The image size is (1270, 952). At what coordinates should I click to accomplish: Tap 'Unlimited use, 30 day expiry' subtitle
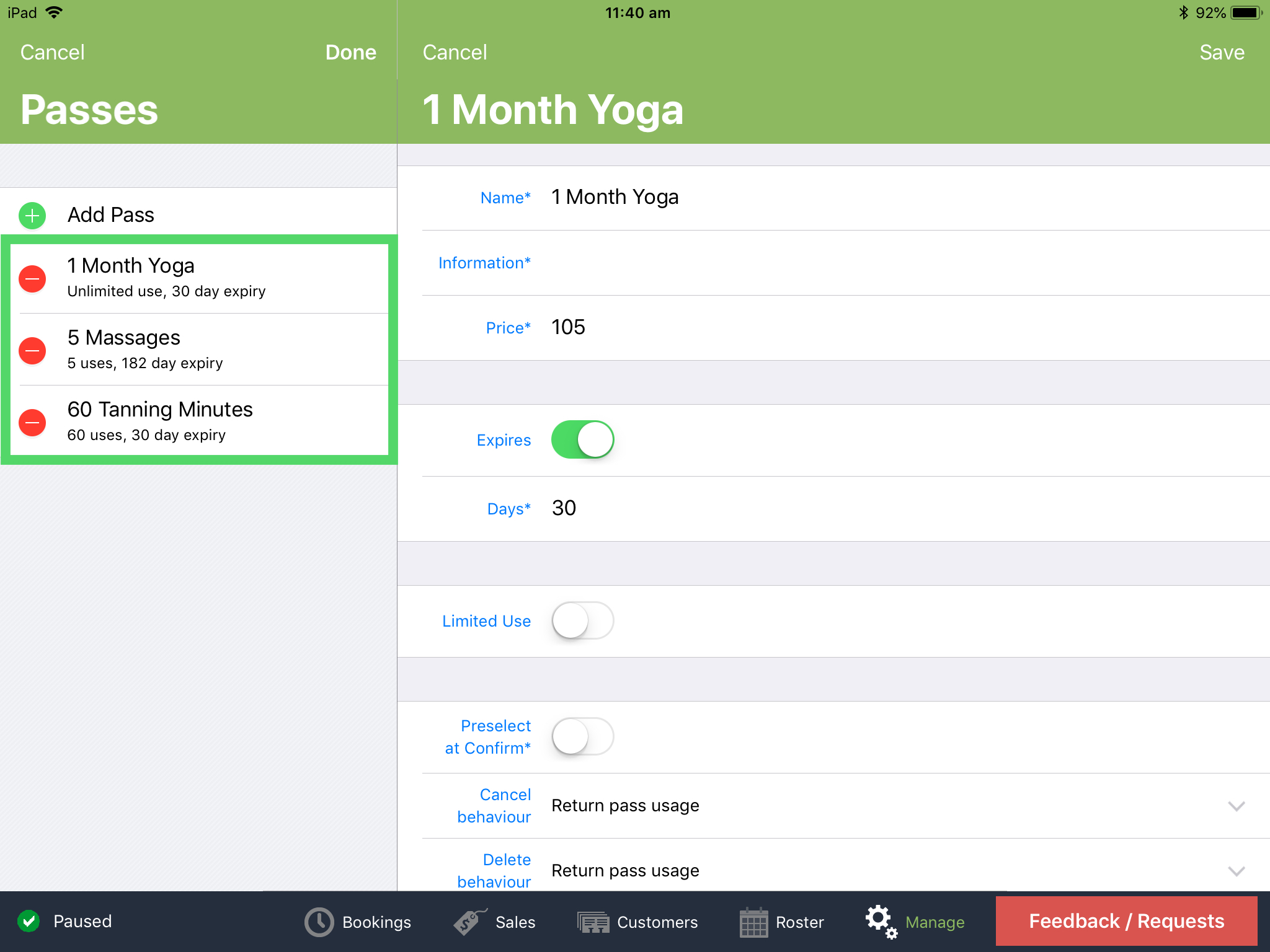(166, 291)
